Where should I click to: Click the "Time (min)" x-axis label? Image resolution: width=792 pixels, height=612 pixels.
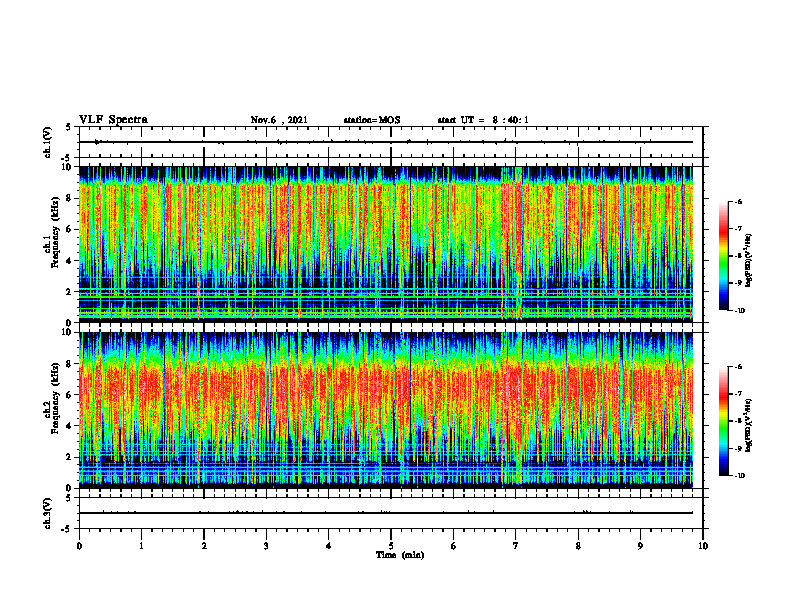(x=400, y=555)
